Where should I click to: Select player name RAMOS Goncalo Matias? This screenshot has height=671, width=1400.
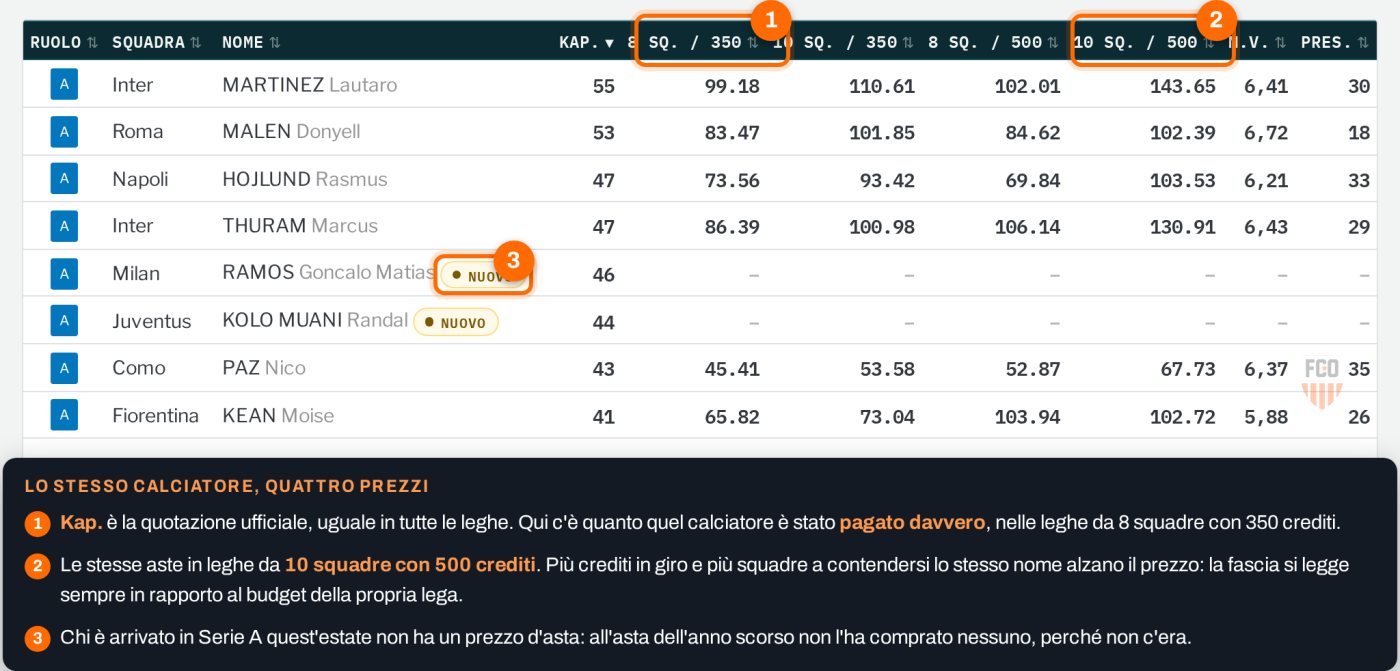tap(328, 273)
